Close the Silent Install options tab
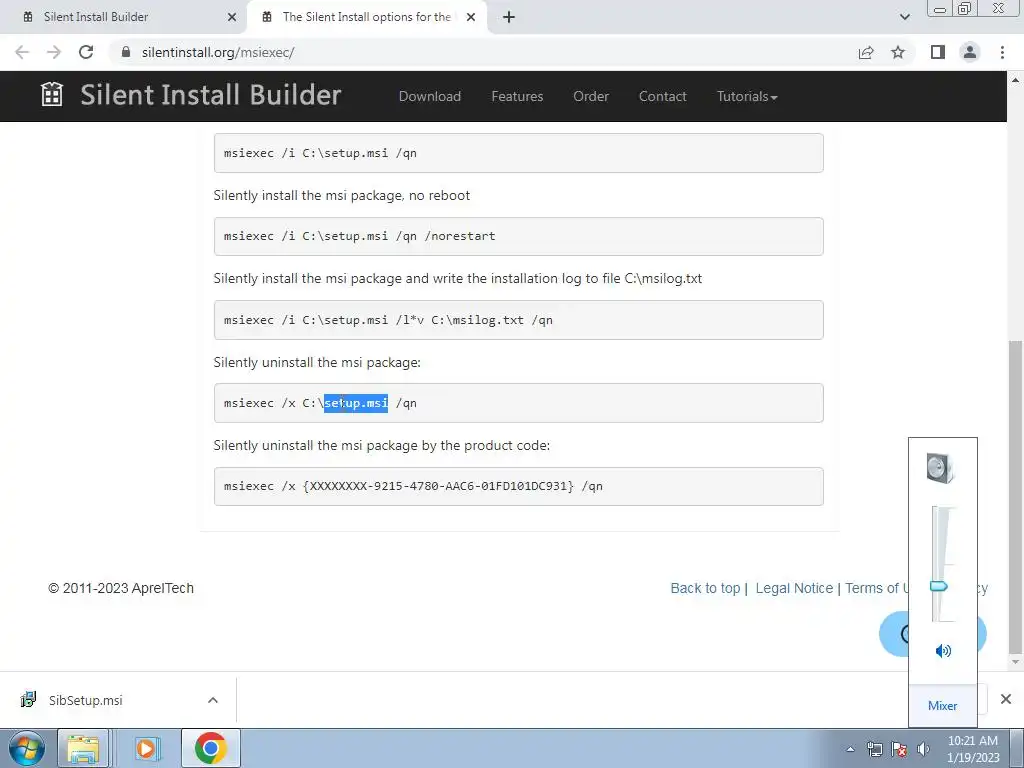Screen dimensions: 1024x768 (x=471, y=17)
